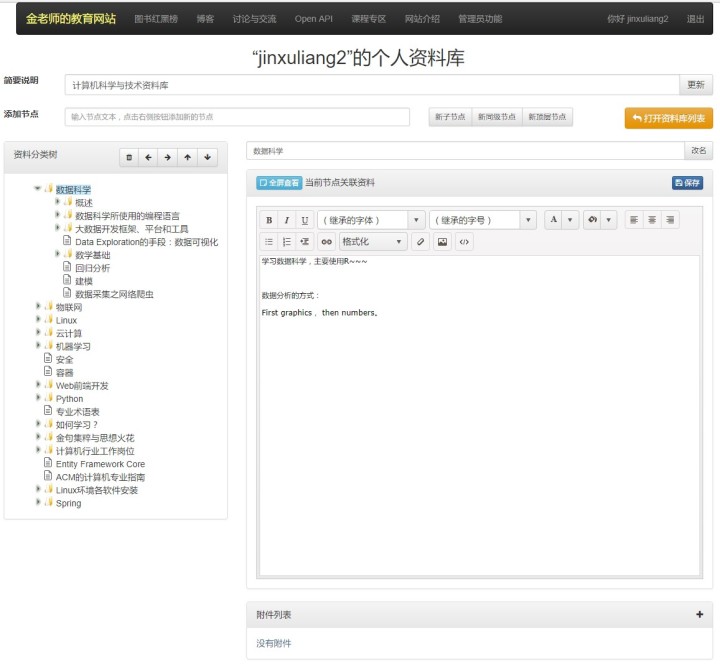Toggle italic formatting in editor
This screenshot has height=665, width=720.
coord(286,220)
